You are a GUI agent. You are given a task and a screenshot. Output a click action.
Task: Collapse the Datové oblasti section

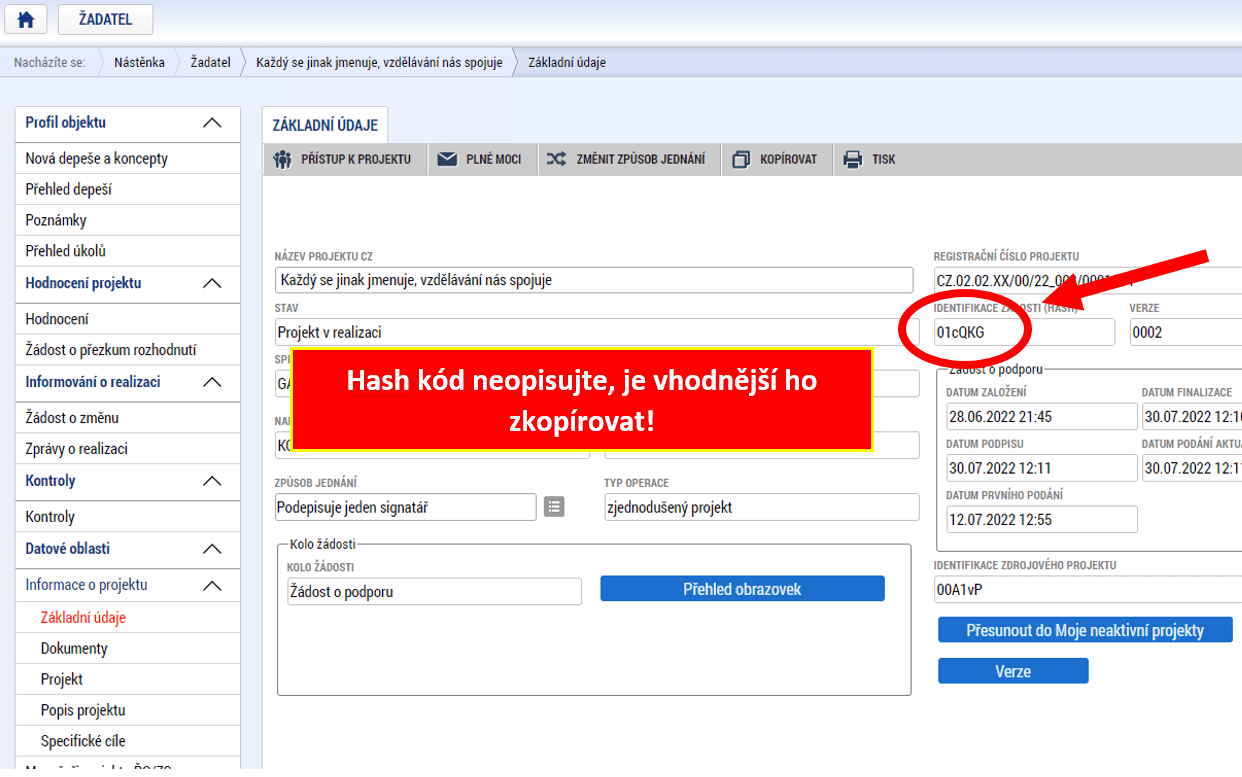click(x=212, y=549)
